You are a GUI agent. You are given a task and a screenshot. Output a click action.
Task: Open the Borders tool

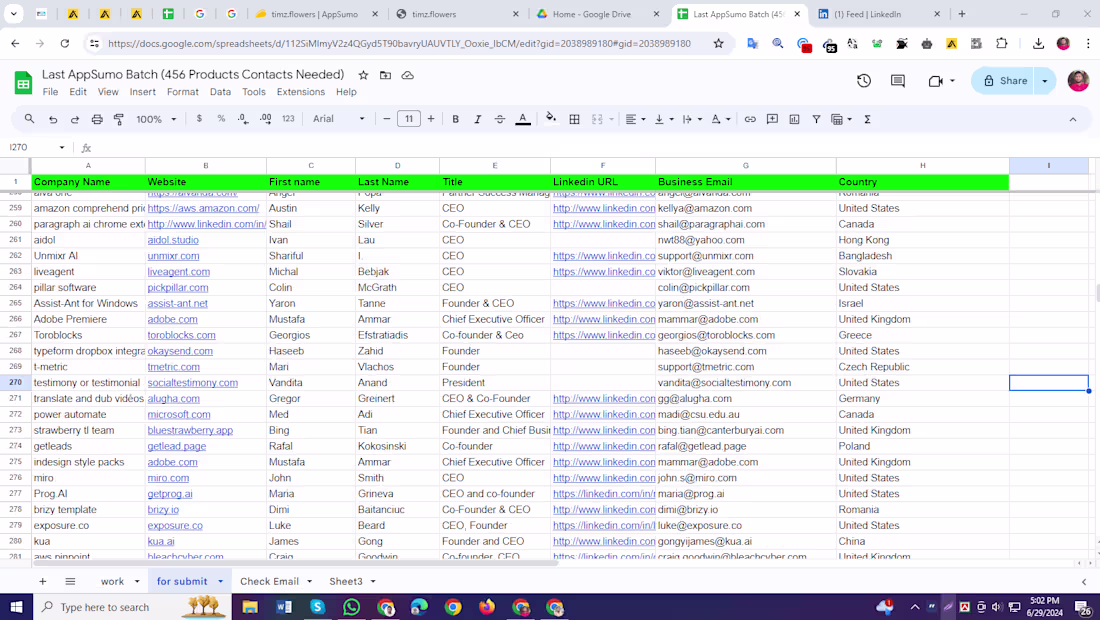point(575,119)
